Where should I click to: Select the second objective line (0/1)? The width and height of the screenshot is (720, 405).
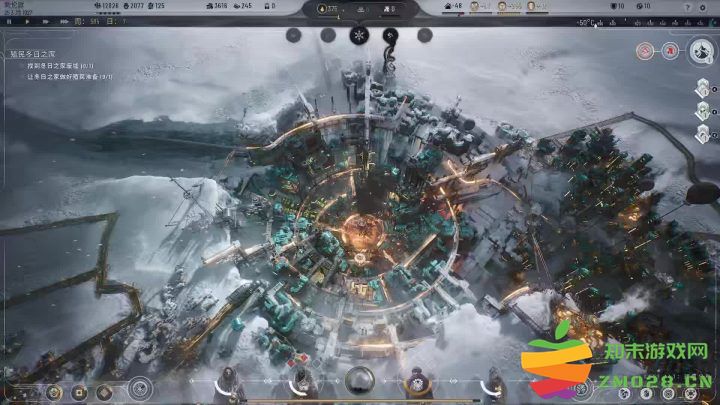point(69,77)
